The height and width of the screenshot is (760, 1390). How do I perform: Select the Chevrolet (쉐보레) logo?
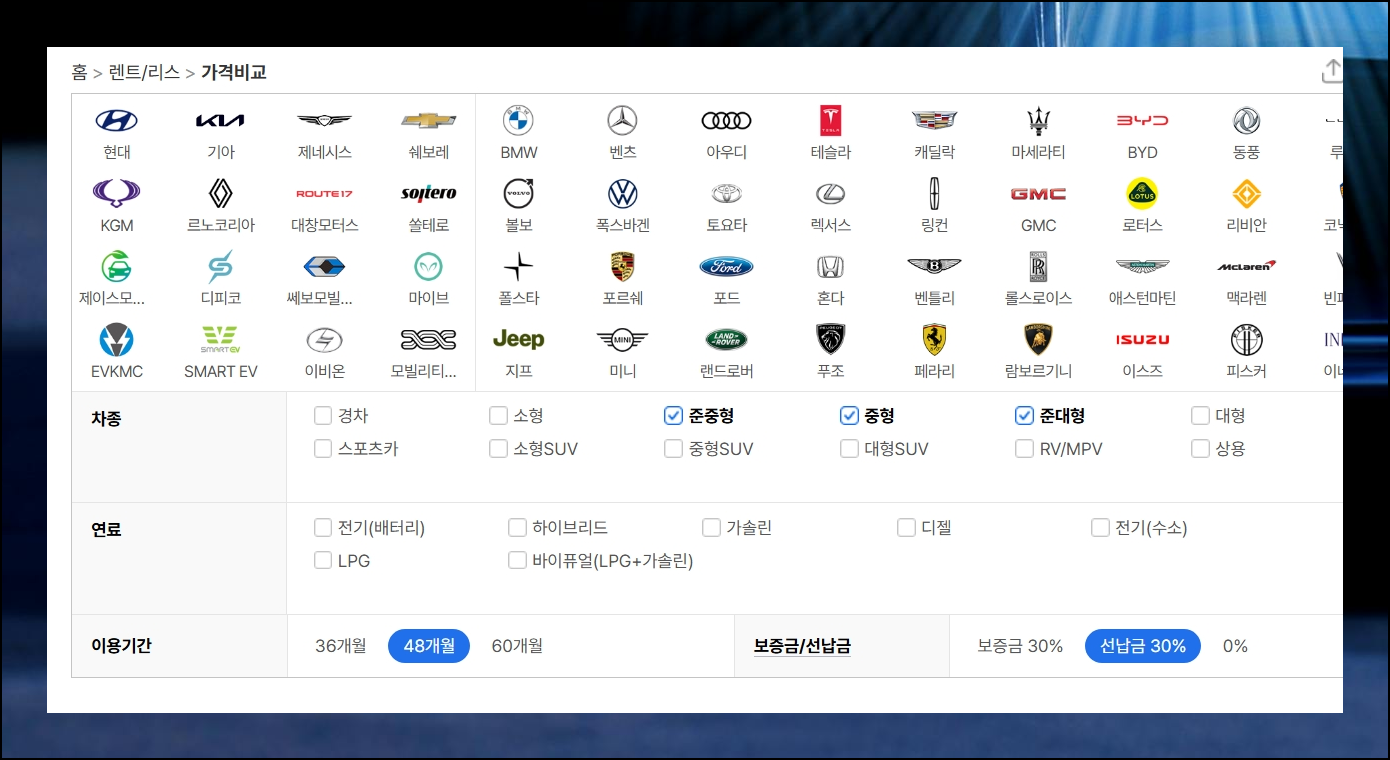pos(428,121)
